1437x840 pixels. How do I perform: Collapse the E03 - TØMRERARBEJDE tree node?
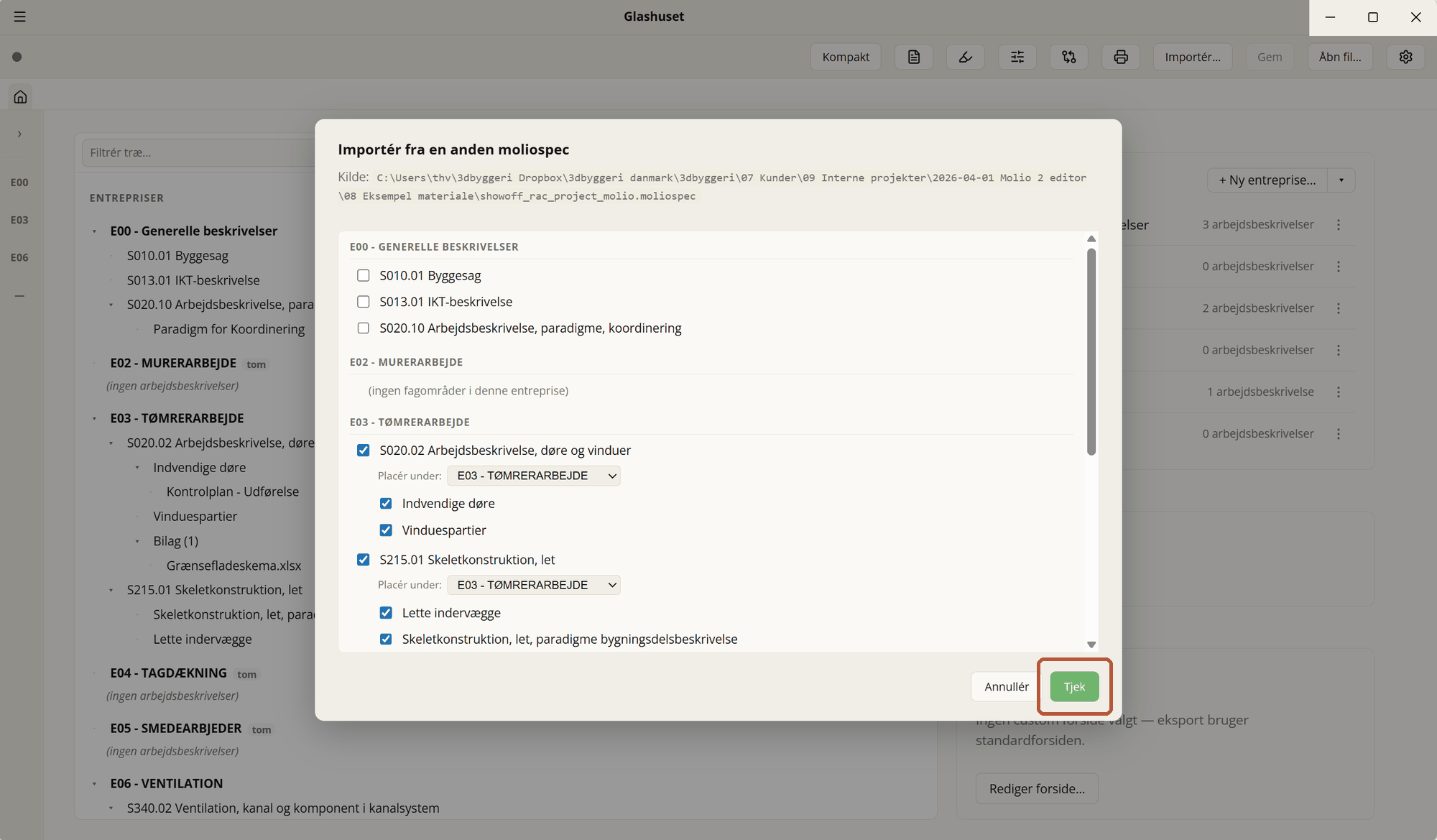(x=94, y=418)
